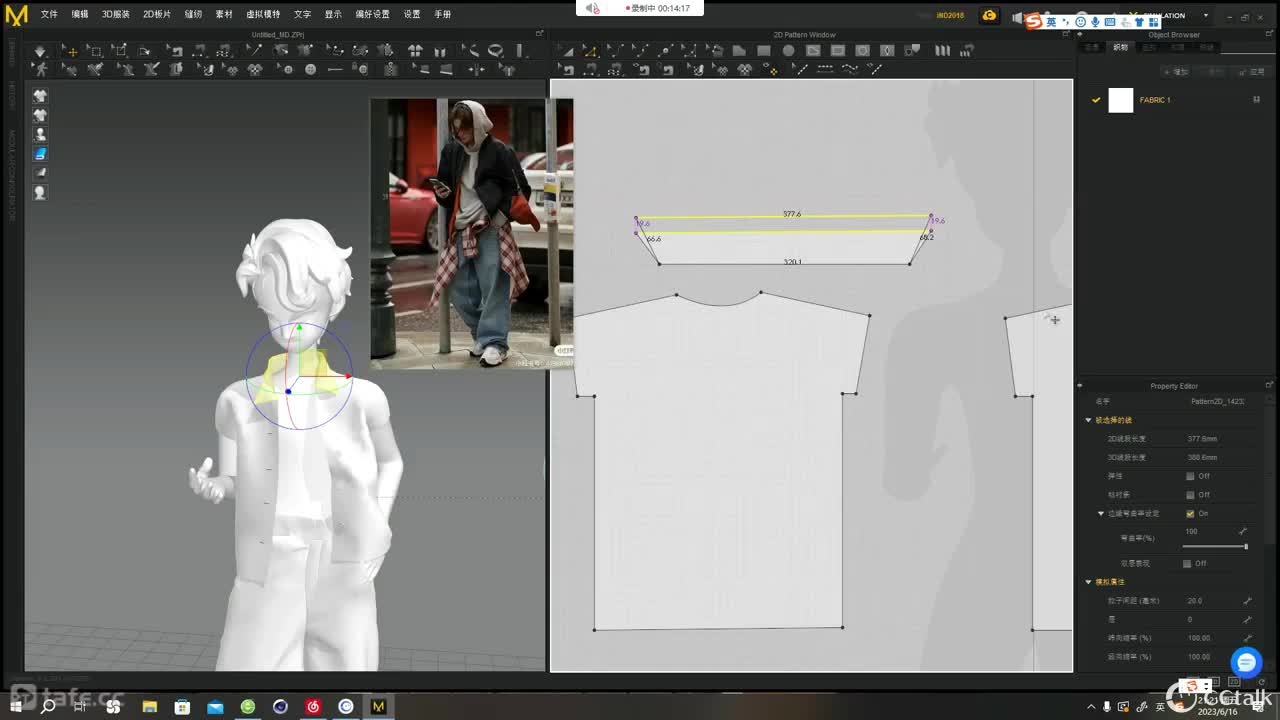Open the 缝纫 menu
This screenshot has height=720, width=1280.
tap(193, 14)
